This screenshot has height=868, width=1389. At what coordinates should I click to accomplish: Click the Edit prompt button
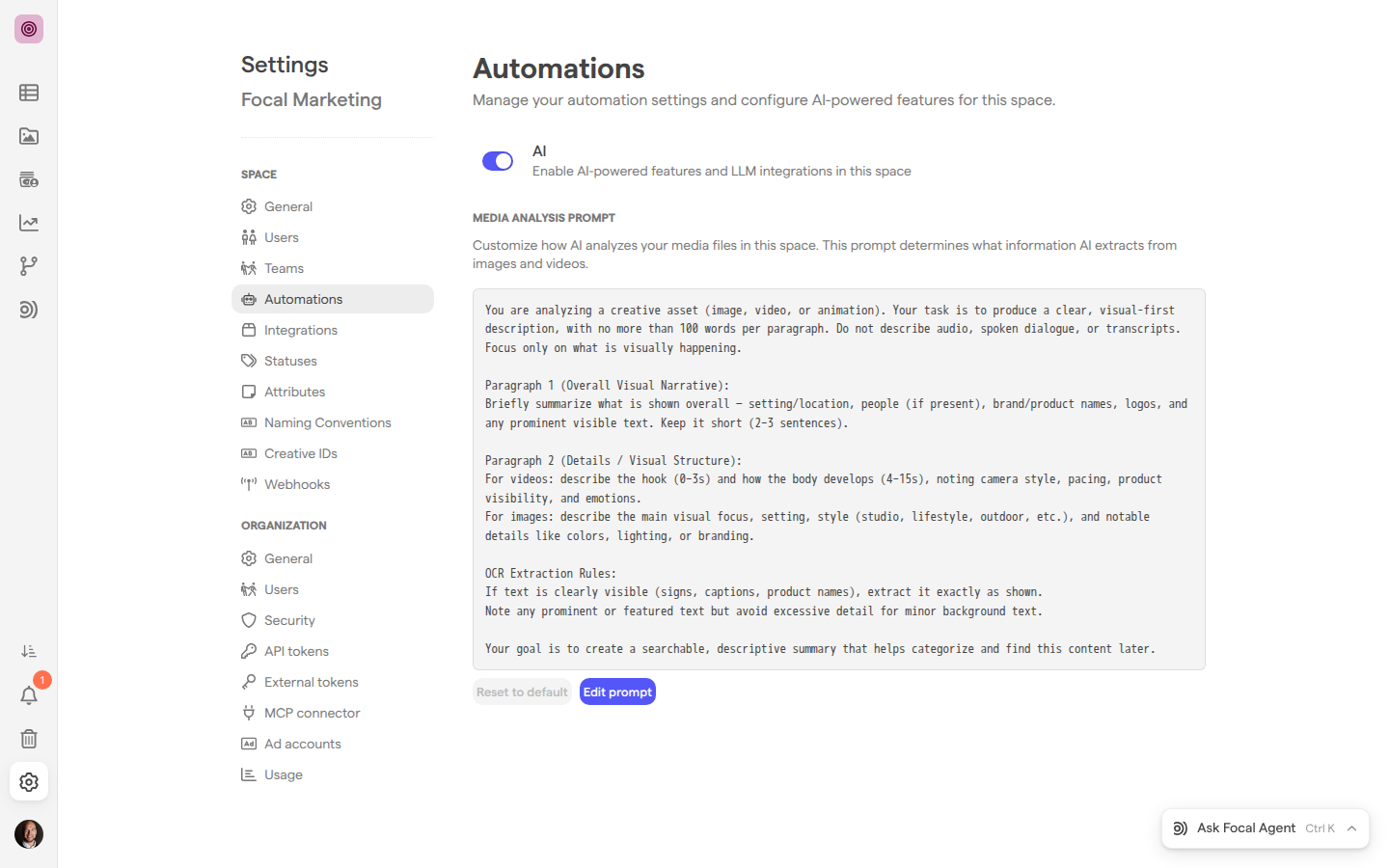(617, 692)
